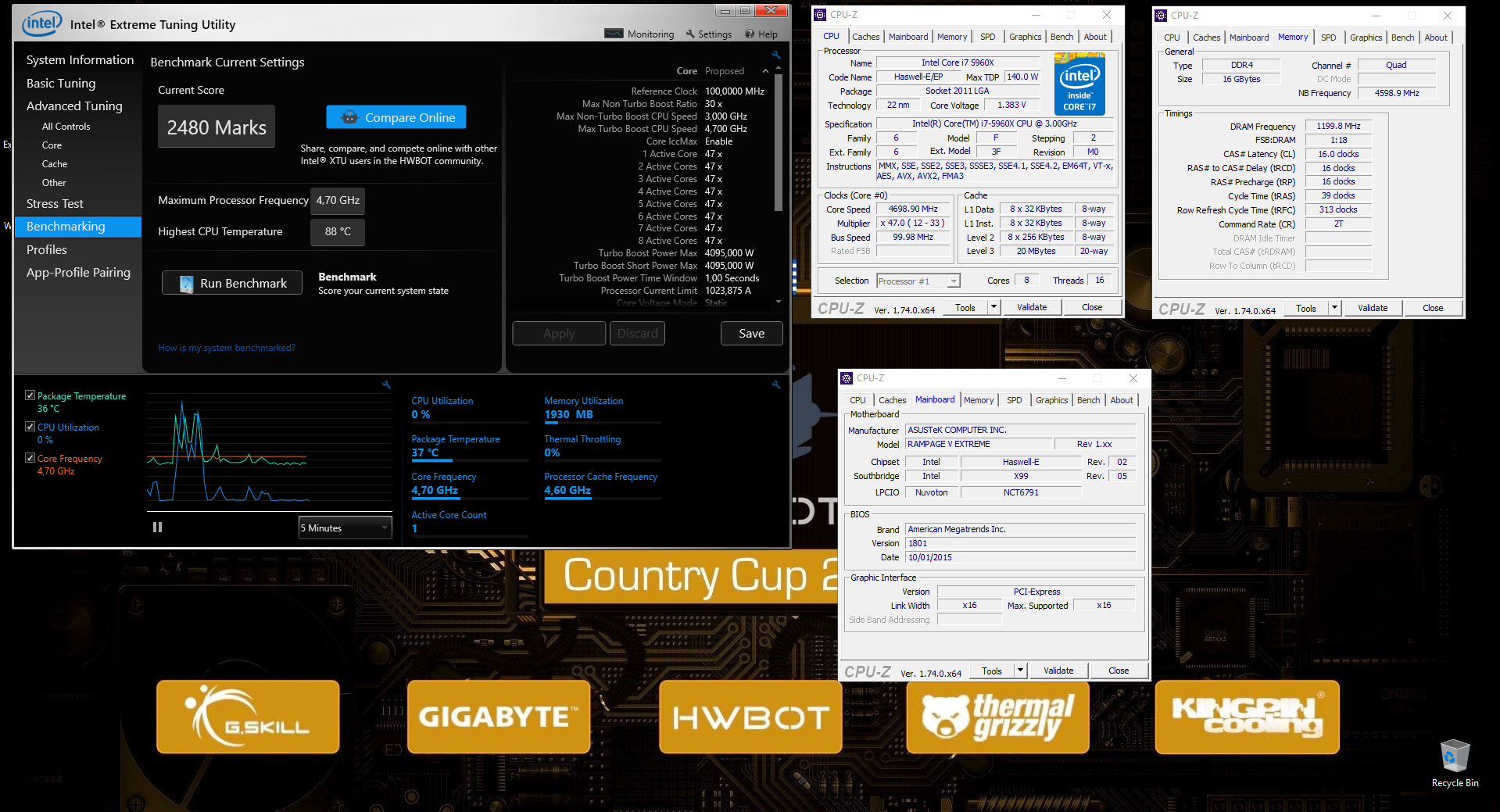Click DRAM Frequency 1199.8 MHz field
Viewport: 1500px width, 812px height.
(x=1338, y=126)
